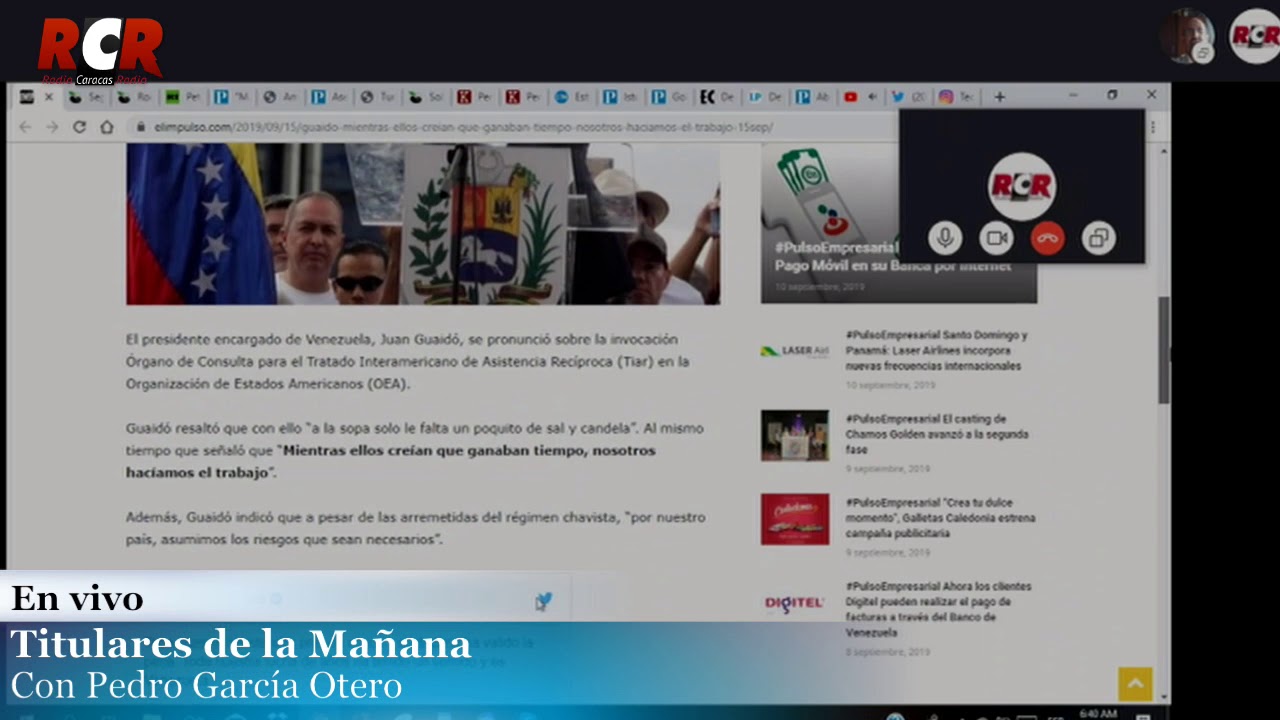Switch to the EC 'De' browser tab
Image resolution: width=1280 pixels, height=720 pixels.
(718, 97)
